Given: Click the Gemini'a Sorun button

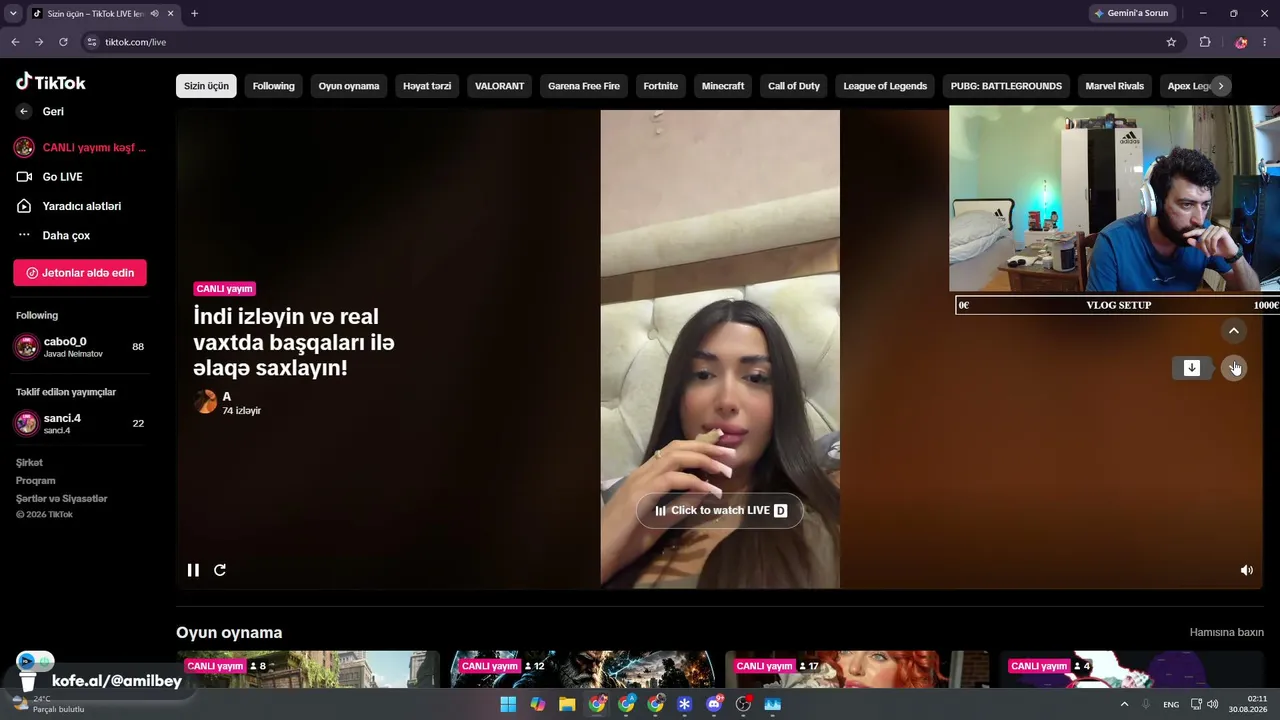Looking at the screenshot, I should (x=1132, y=13).
